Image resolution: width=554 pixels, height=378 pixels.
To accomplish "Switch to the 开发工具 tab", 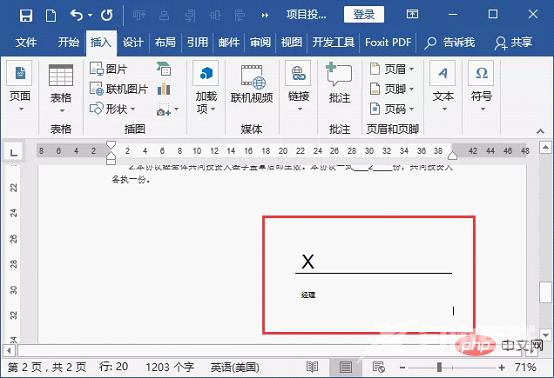I will pyautogui.click(x=333, y=42).
